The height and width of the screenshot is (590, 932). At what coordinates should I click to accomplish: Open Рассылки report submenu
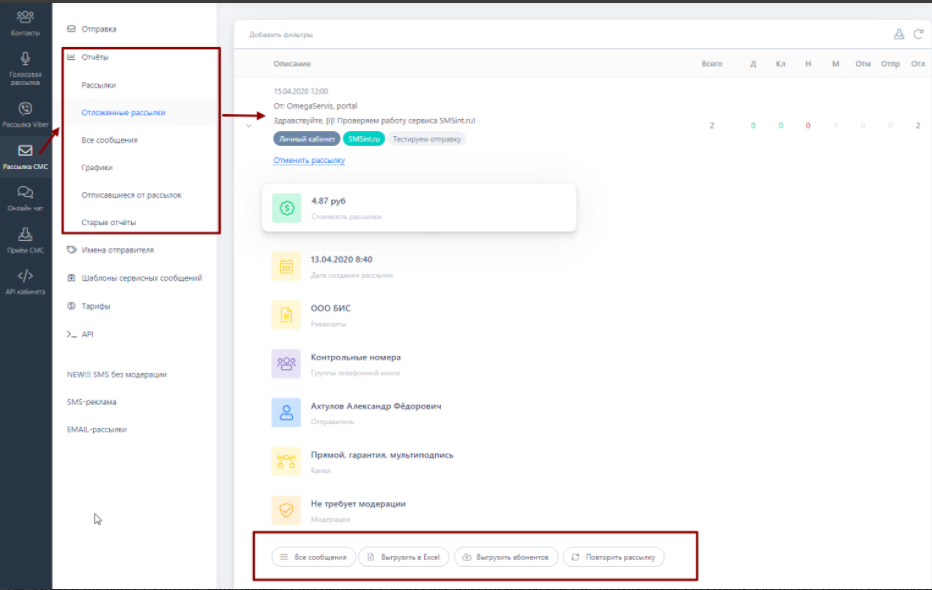click(x=99, y=85)
